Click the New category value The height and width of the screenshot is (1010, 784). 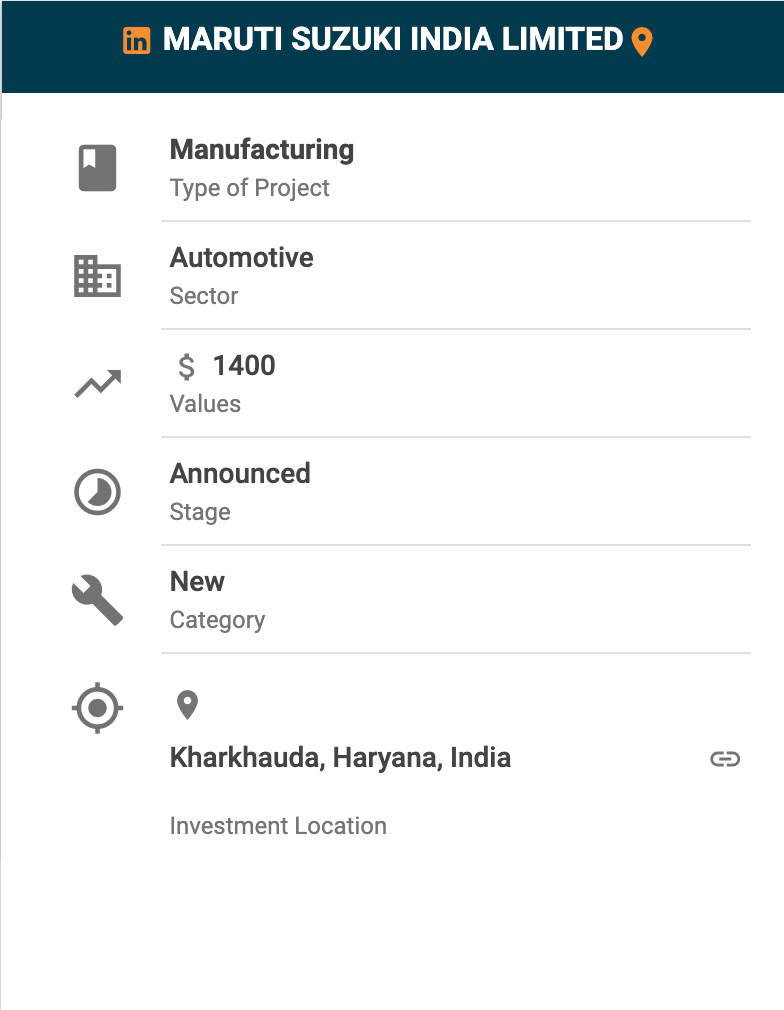[198, 582]
